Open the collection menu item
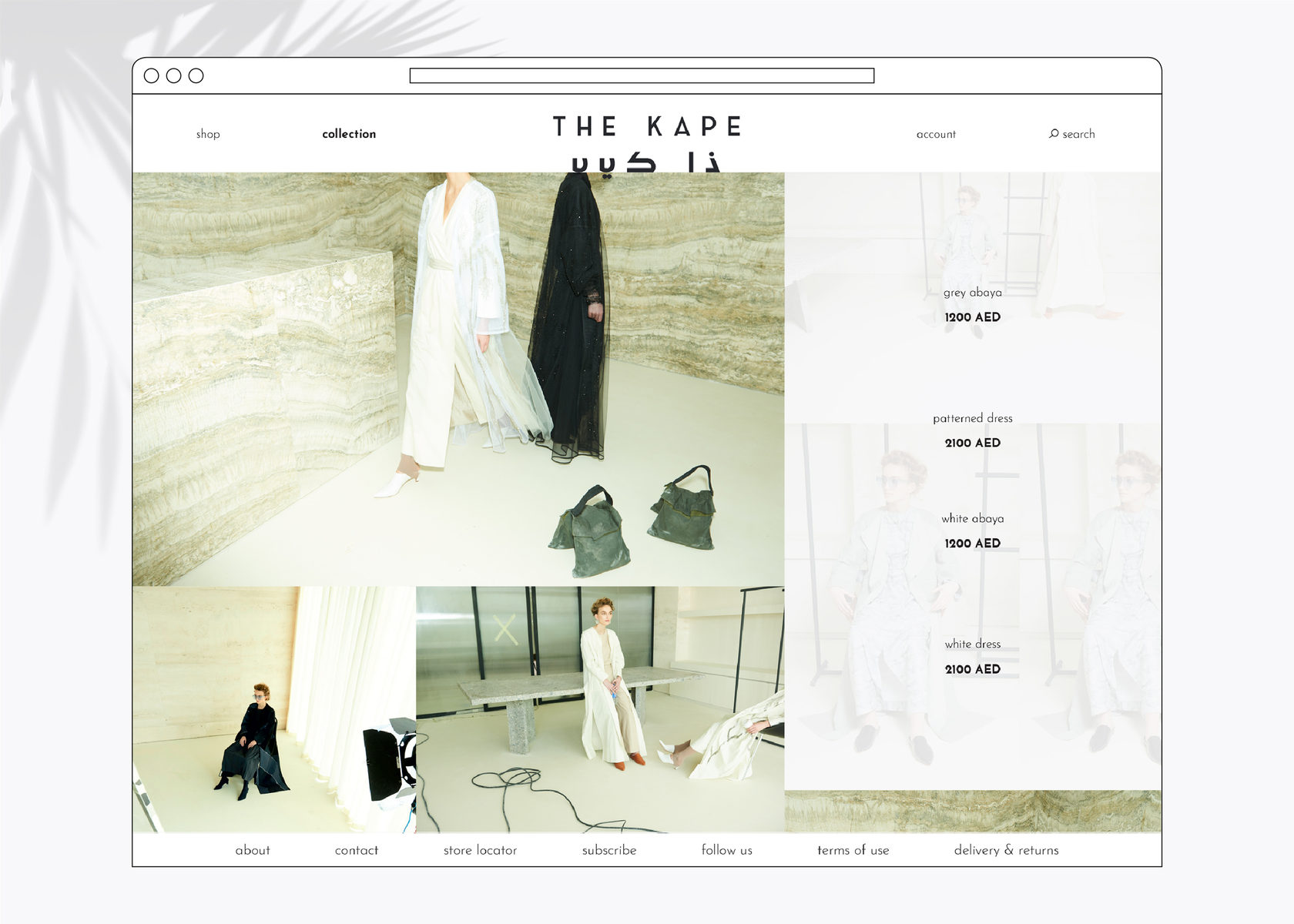 pos(349,134)
